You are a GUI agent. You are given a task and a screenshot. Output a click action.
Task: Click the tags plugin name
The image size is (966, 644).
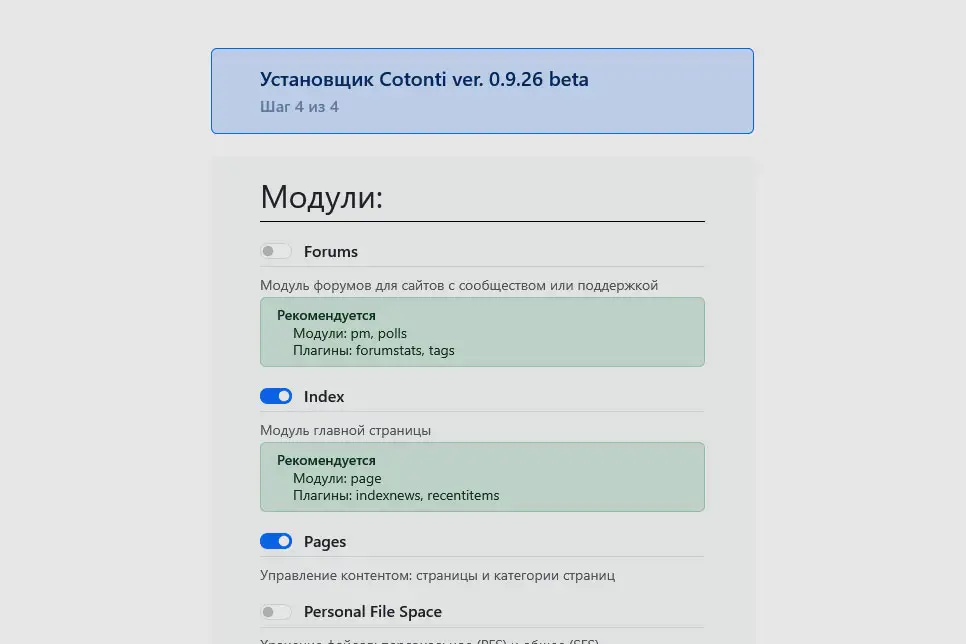click(443, 350)
